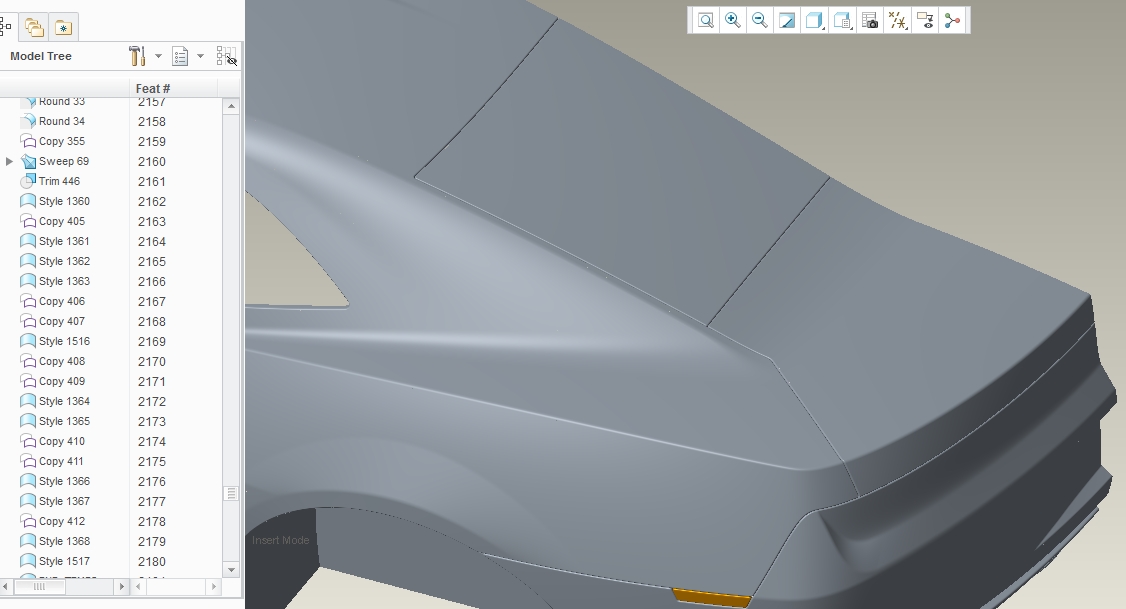
Task: Select the Style 1360 feature icon
Action: pyautogui.click(x=28, y=201)
